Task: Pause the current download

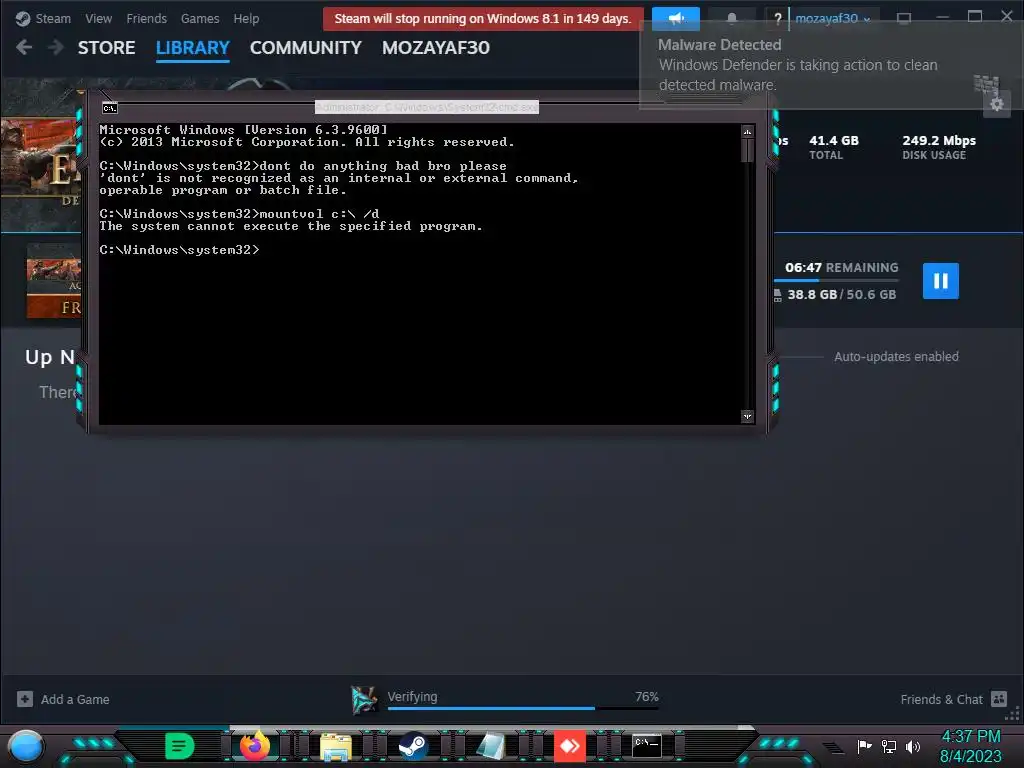Action: 940,281
